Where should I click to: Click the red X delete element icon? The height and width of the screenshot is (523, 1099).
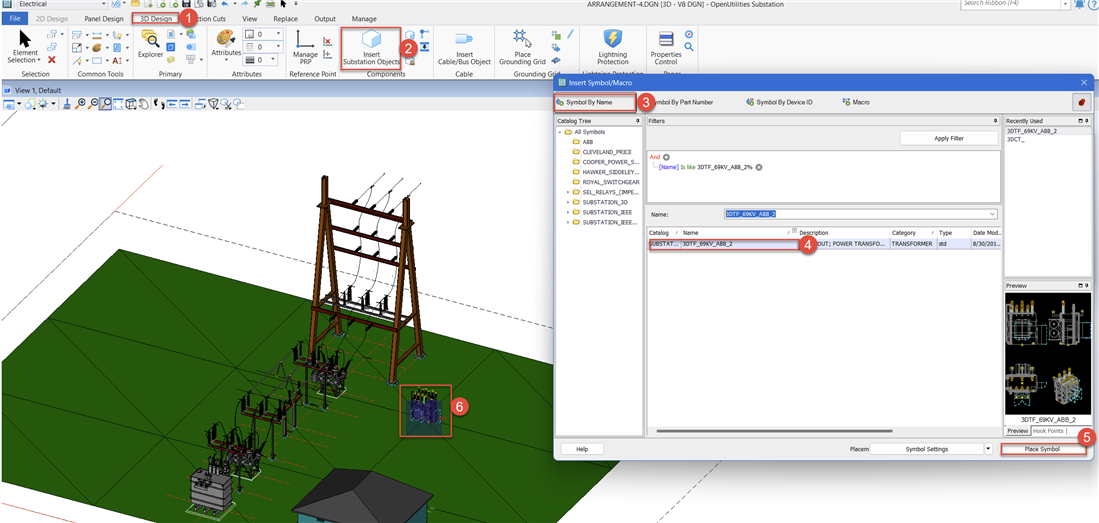pos(52,60)
